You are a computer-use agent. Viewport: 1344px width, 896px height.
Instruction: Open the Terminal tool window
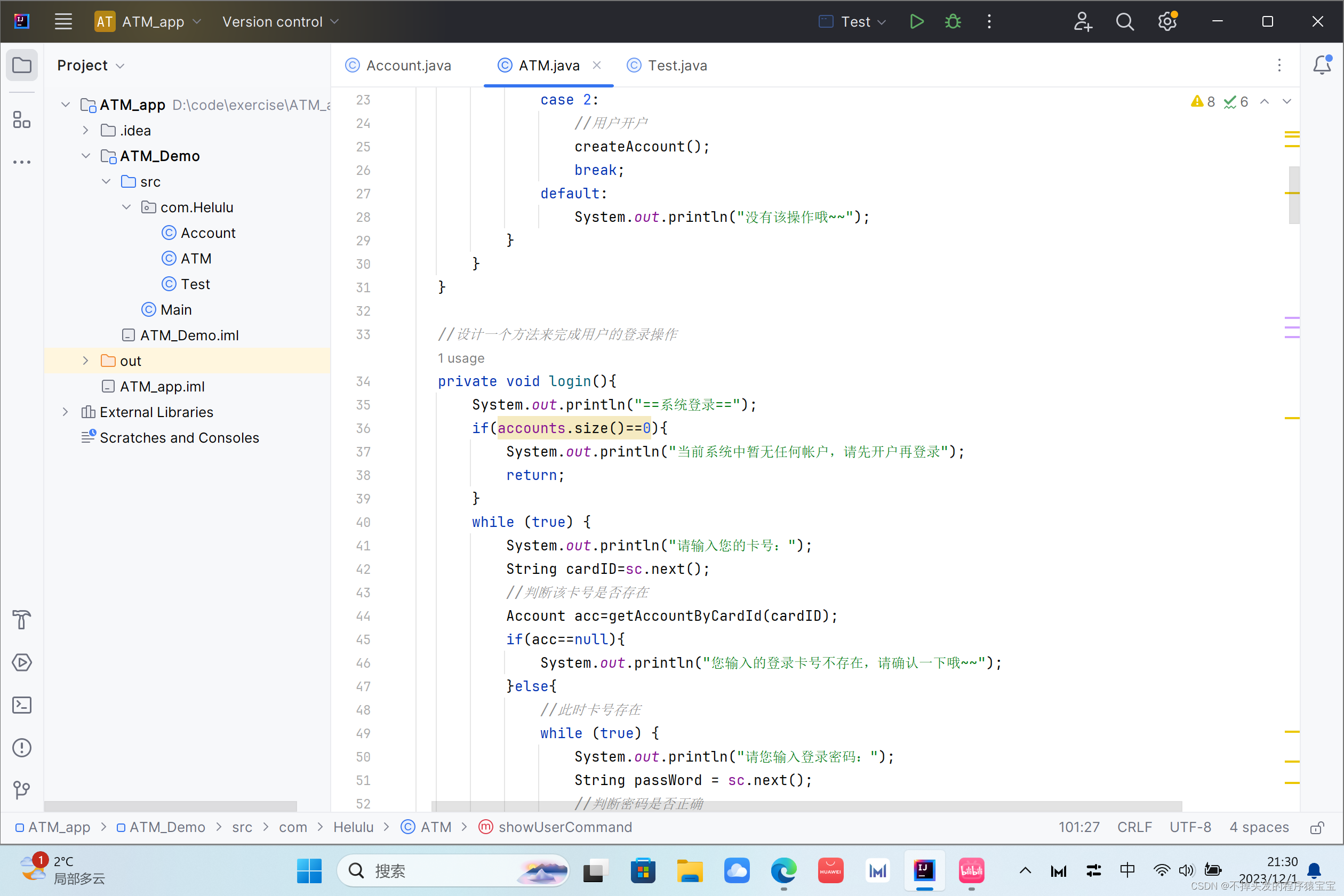click(22, 705)
